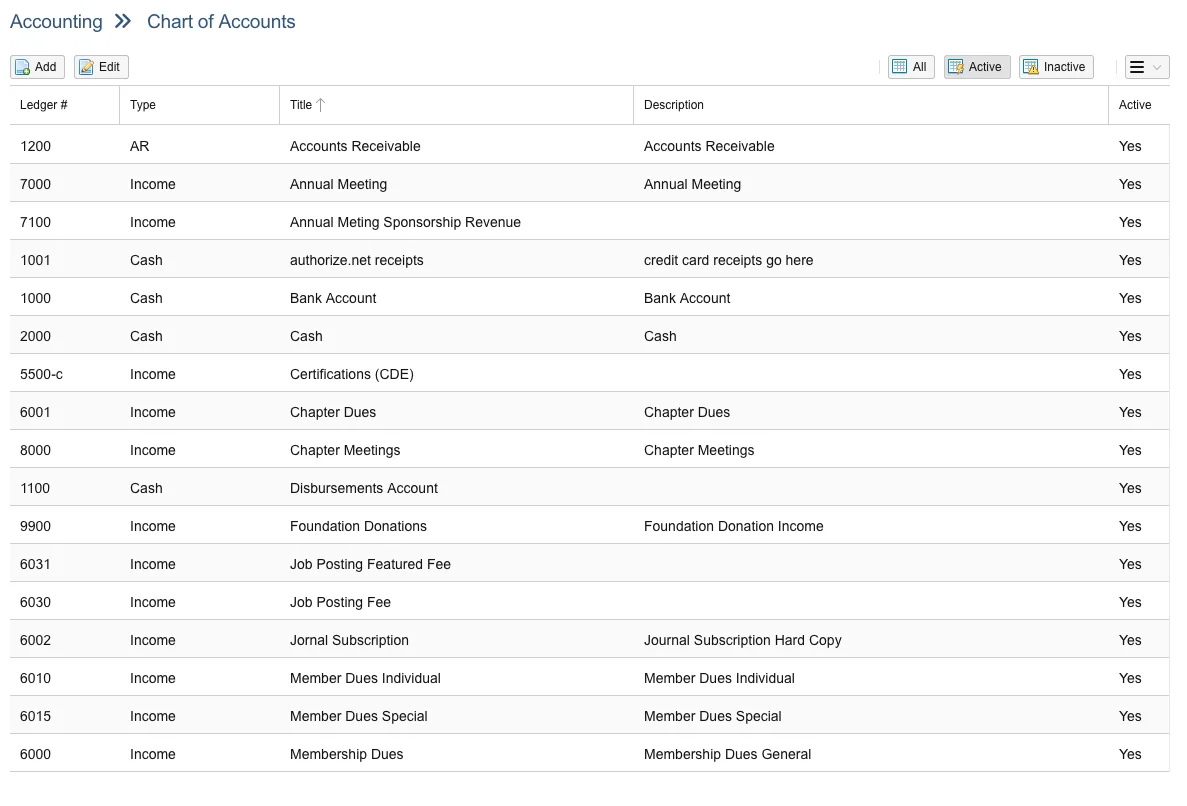
Task: Click the Active lightning grid icon
Action: coord(958,66)
